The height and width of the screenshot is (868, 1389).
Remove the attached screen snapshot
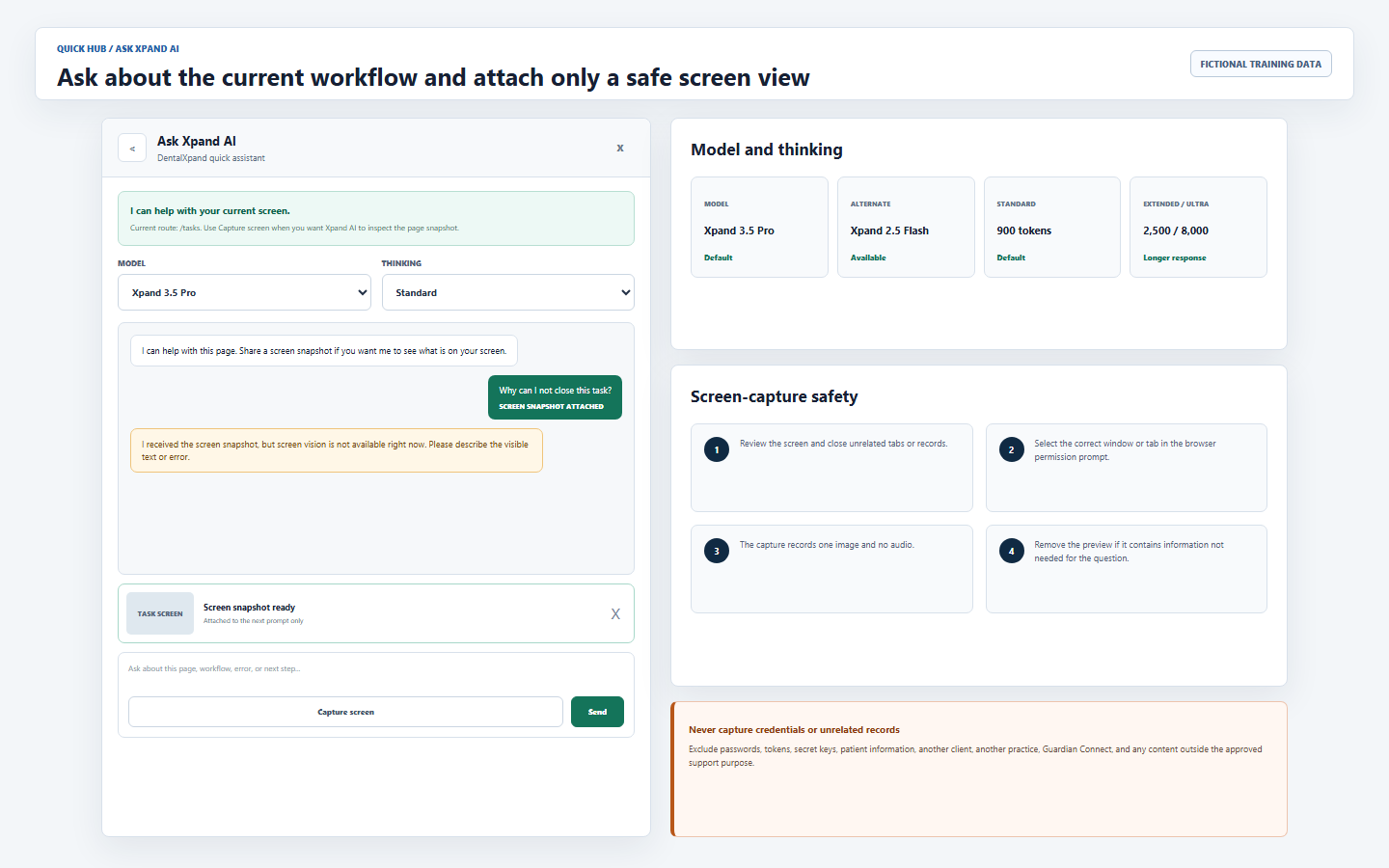(x=615, y=614)
